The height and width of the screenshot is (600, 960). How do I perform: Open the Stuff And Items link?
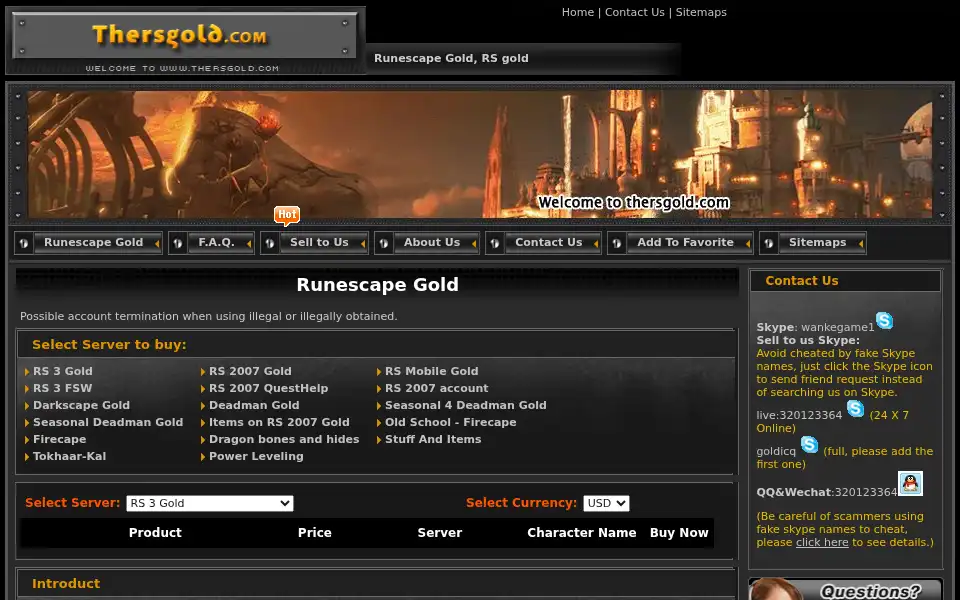pyautogui.click(x=433, y=440)
